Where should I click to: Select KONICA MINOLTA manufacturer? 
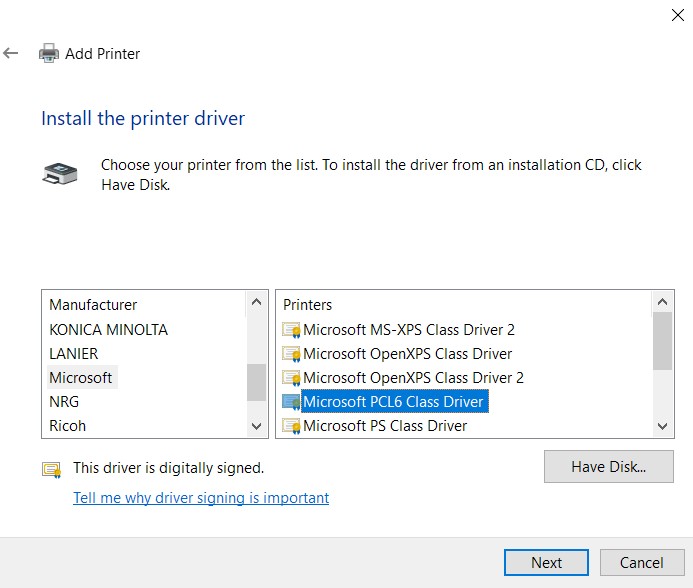click(109, 330)
